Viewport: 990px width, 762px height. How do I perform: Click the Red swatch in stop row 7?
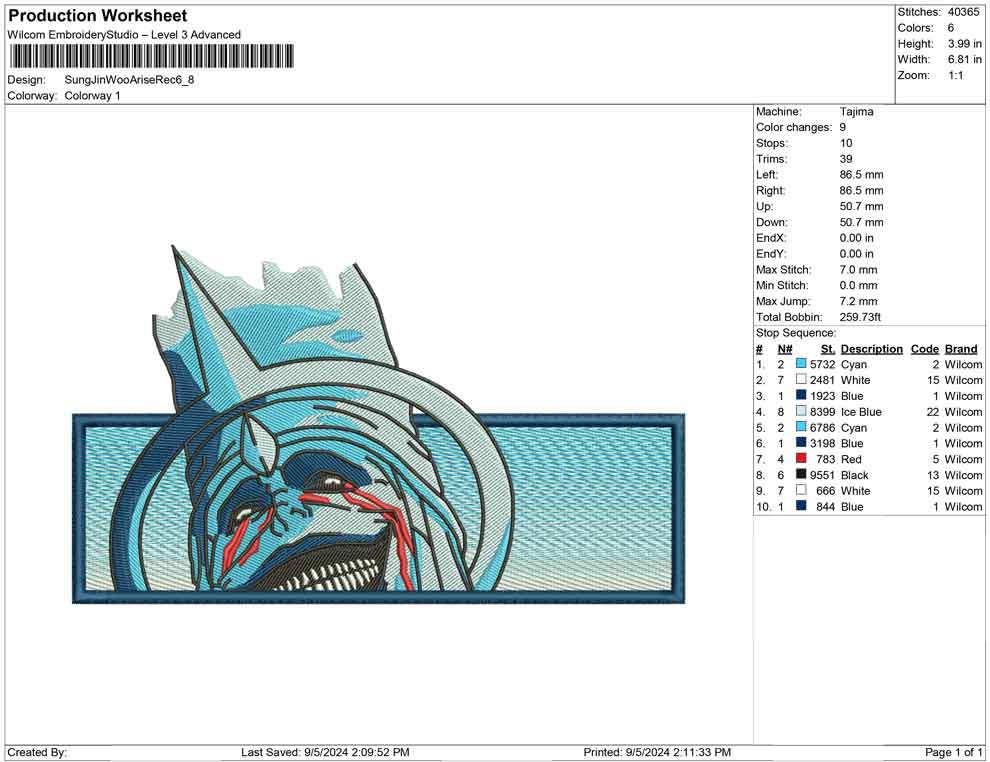point(801,458)
